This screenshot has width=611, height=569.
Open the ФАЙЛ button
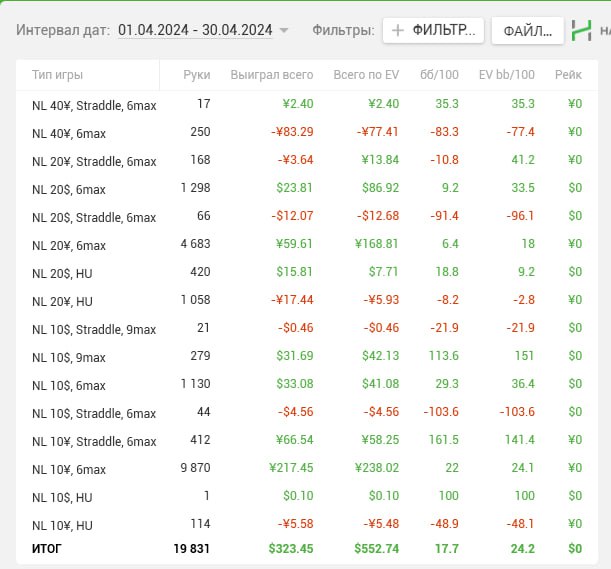pyautogui.click(x=528, y=30)
